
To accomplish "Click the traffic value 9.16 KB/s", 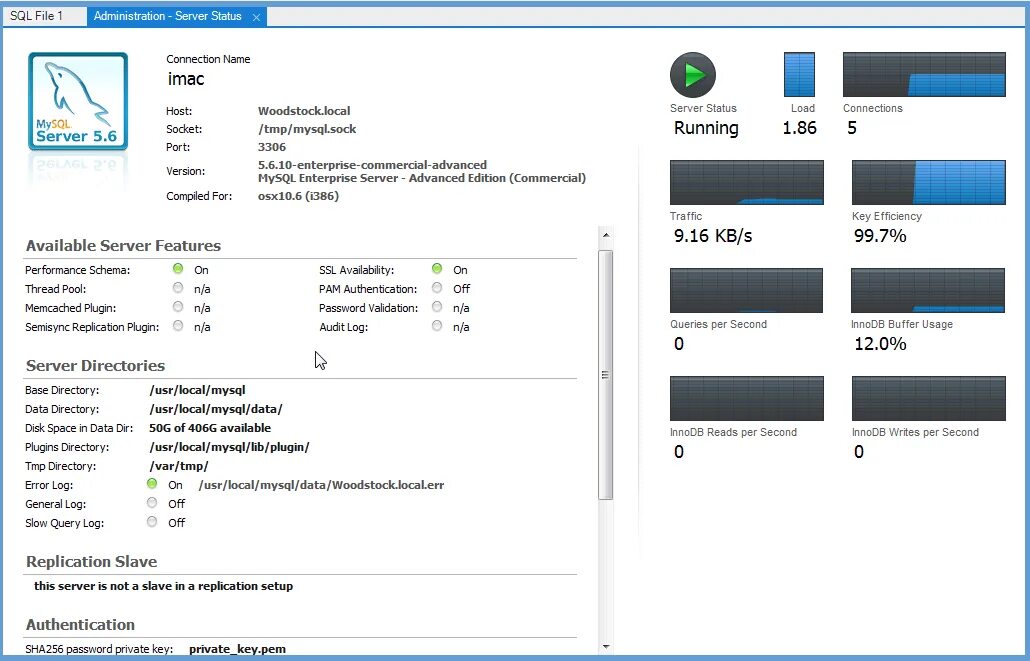I will click(713, 236).
